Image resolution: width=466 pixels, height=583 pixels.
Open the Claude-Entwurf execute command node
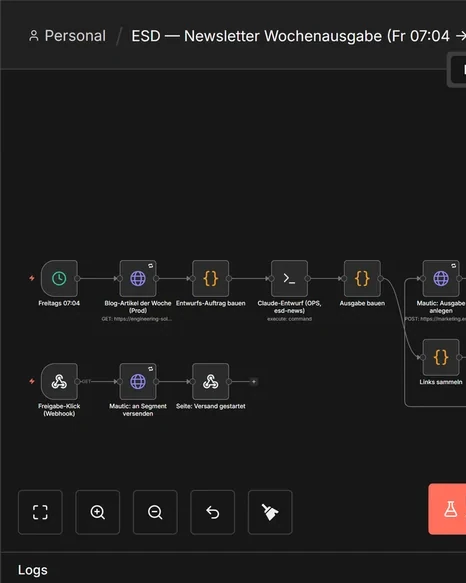coord(289,278)
